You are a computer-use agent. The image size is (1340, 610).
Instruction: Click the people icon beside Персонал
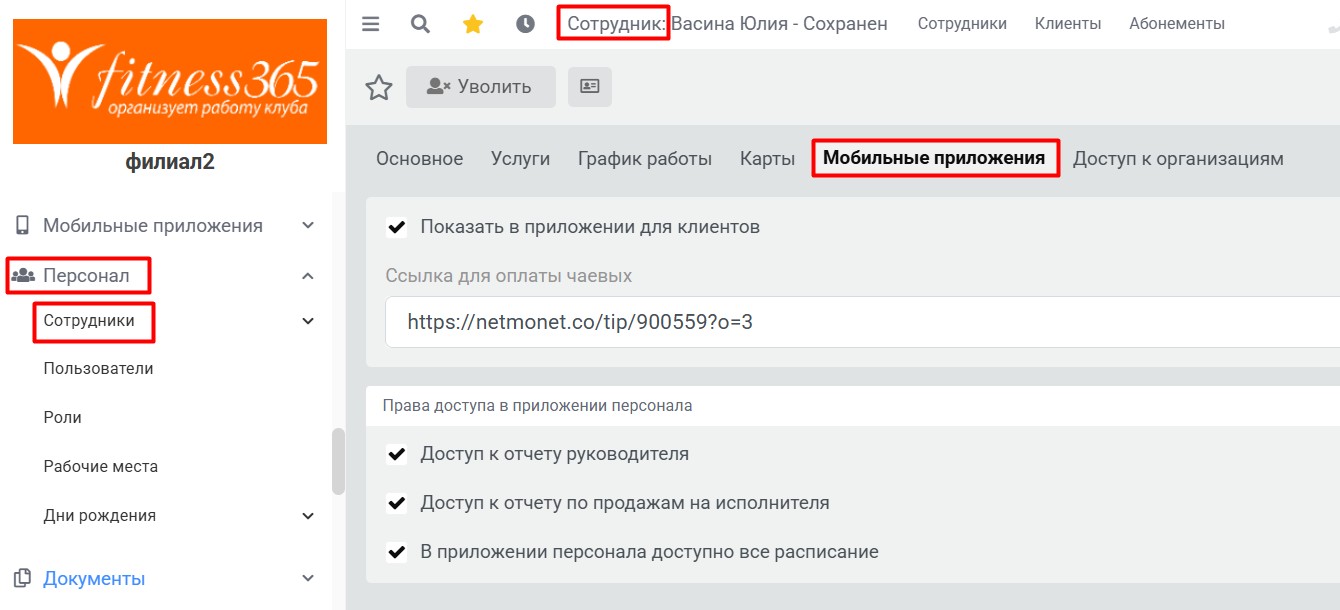point(23,275)
